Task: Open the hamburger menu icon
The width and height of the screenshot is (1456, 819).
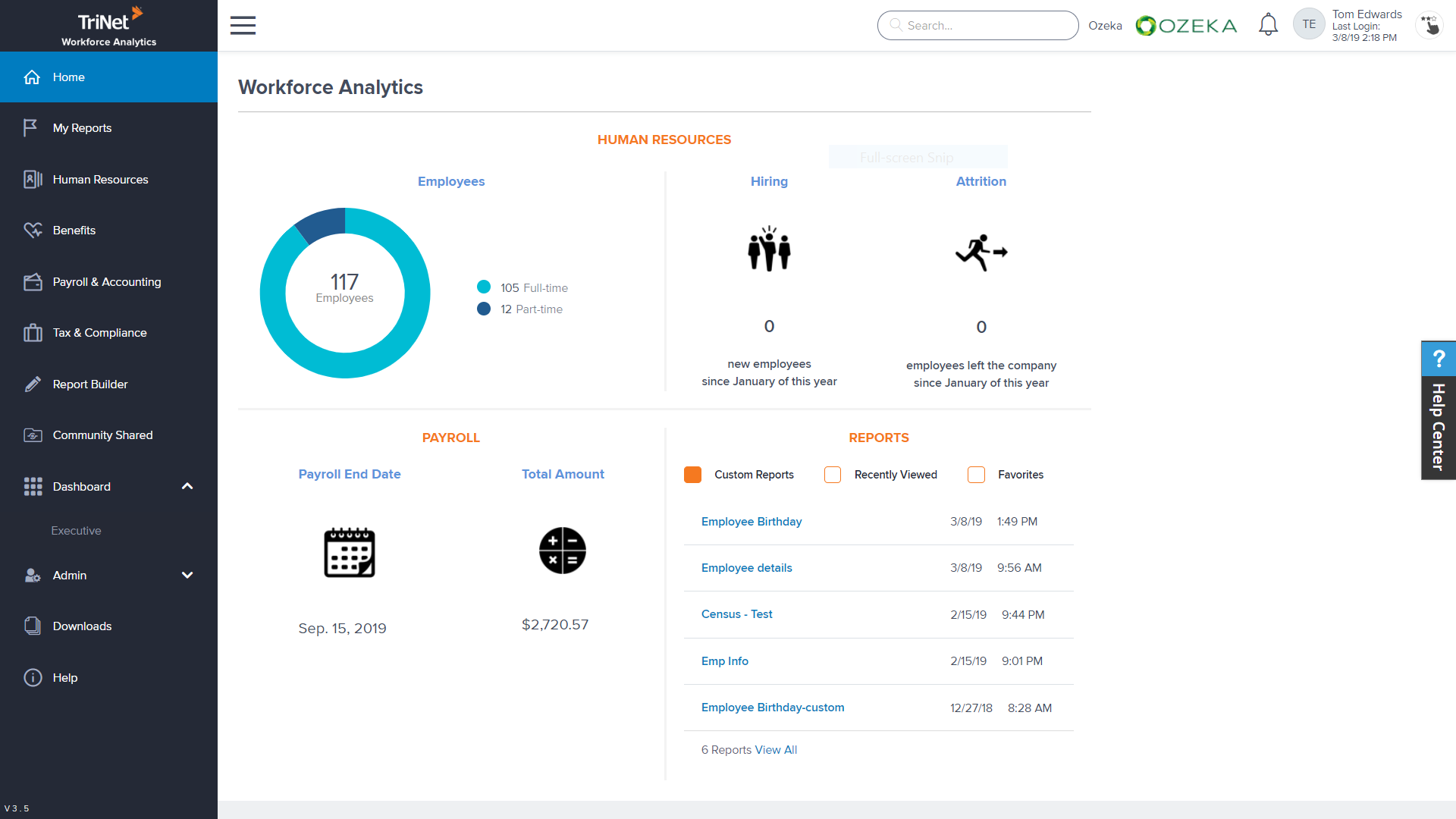Action: coord(243,25)
